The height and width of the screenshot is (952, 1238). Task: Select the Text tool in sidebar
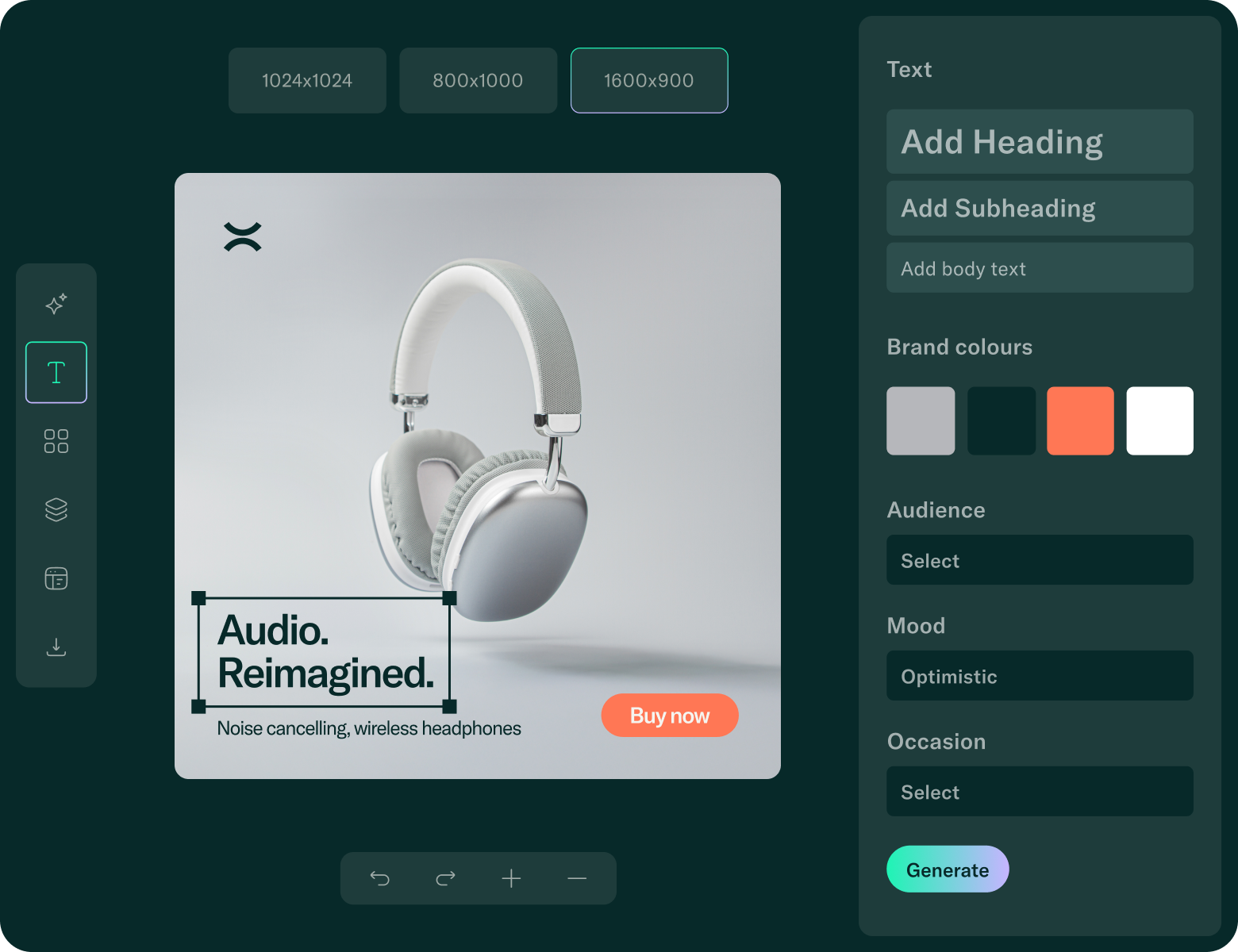point(56,372)
